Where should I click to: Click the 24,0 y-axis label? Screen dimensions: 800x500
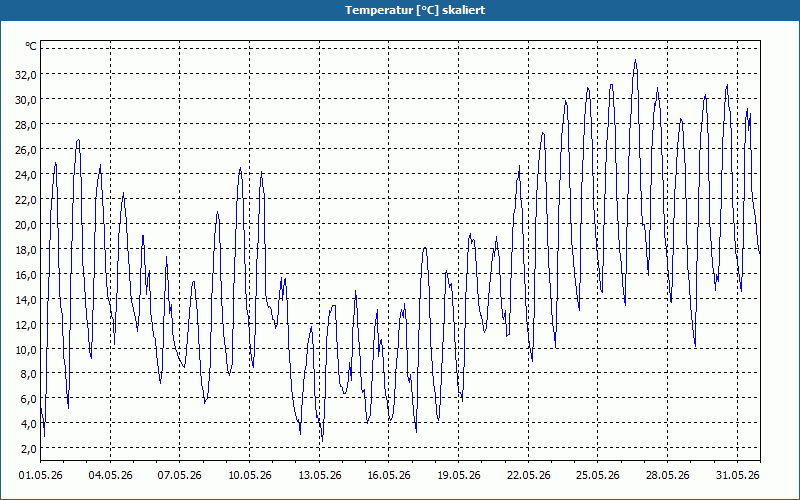(26, 174)
